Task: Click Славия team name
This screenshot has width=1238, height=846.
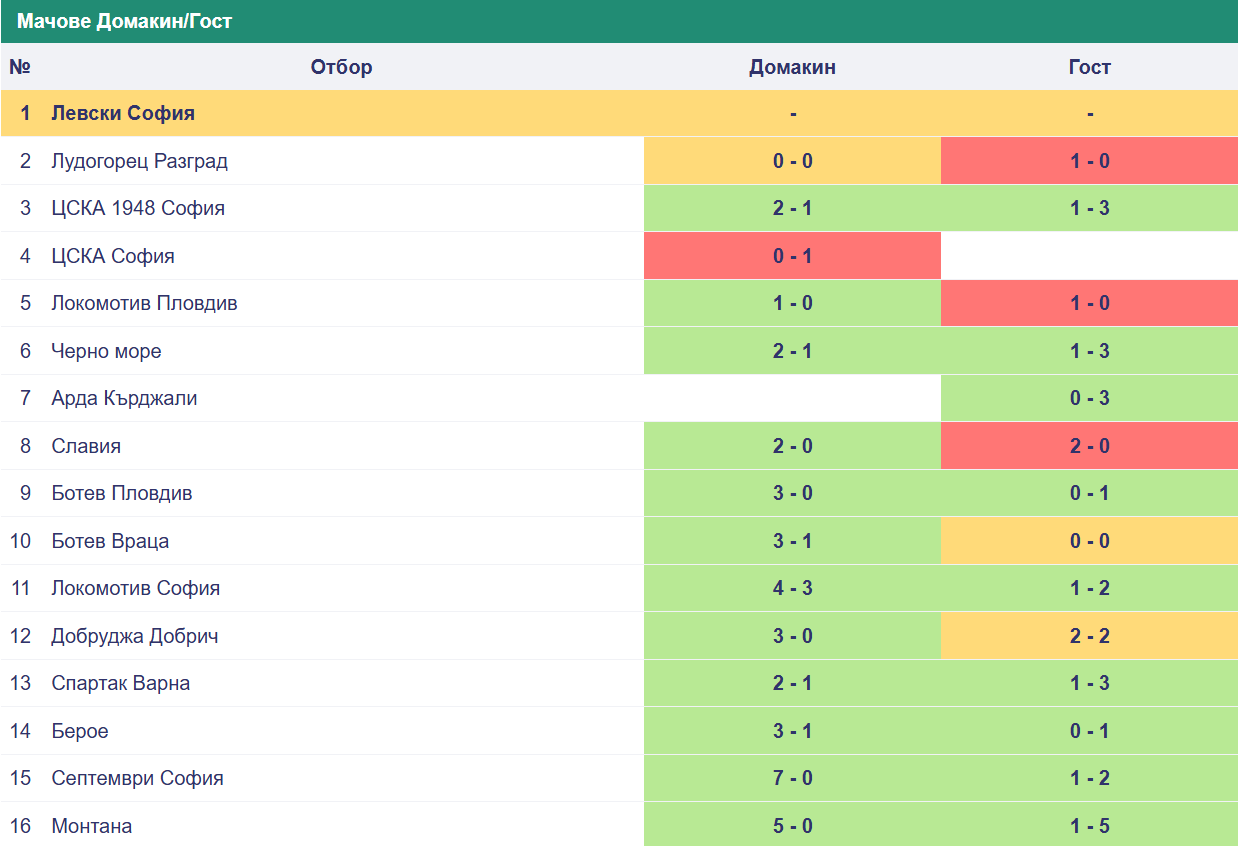Action: (86, 446)
